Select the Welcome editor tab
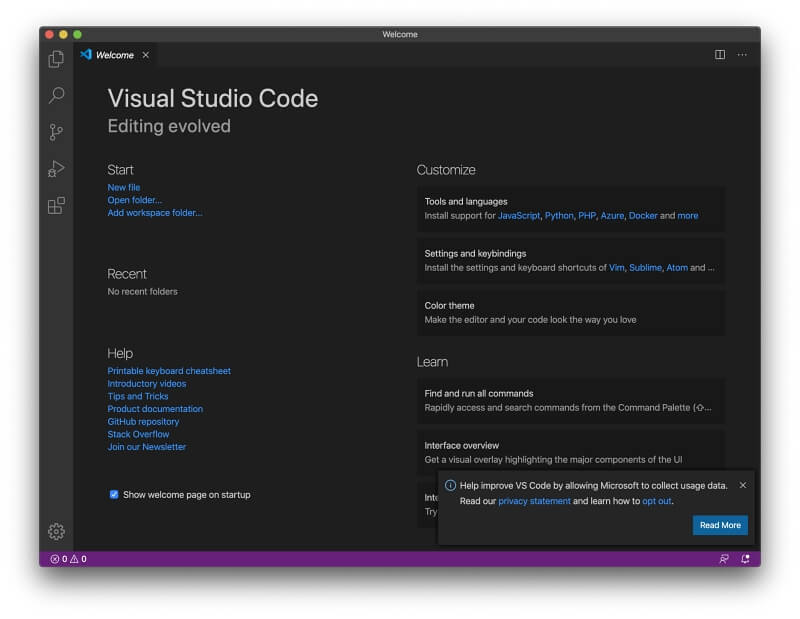Viewport: 800px width, 619px height. coord(114,55)
